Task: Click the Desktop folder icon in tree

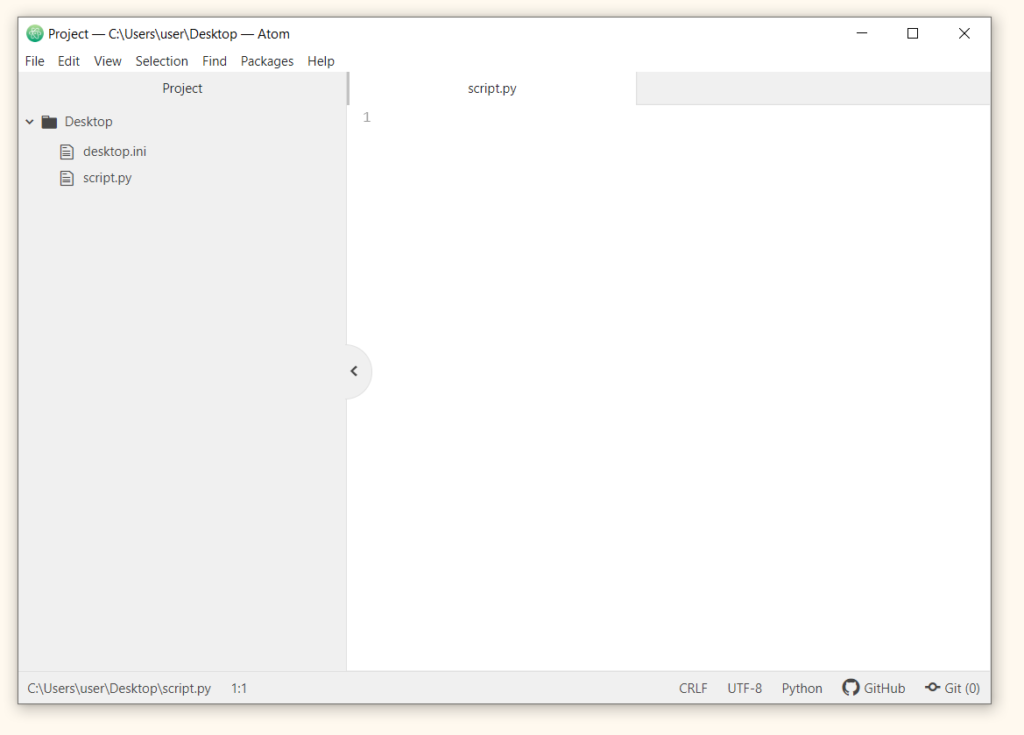Action: [x=49, y=122]
